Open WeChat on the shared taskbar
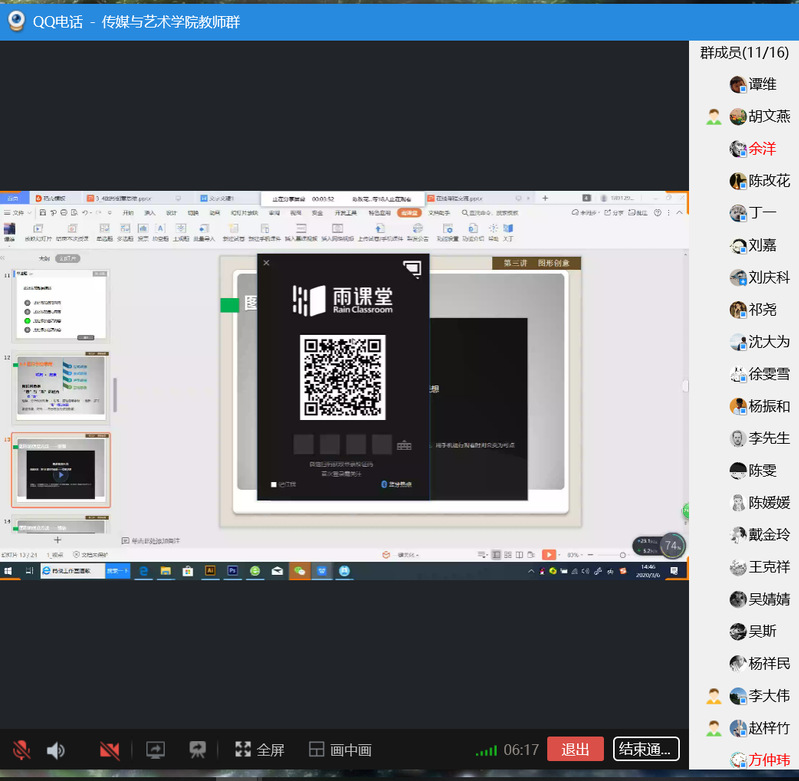799x781 pixels. point(299,571)
